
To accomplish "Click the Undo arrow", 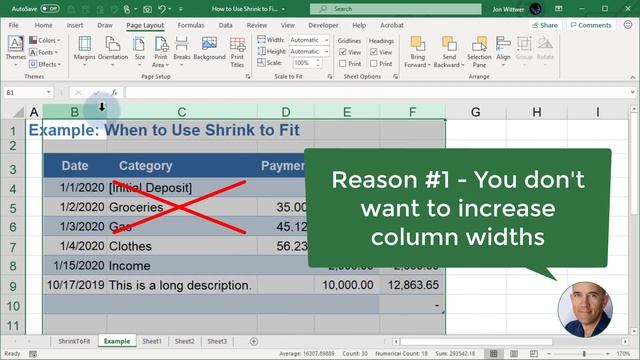I will coord(162,9).
